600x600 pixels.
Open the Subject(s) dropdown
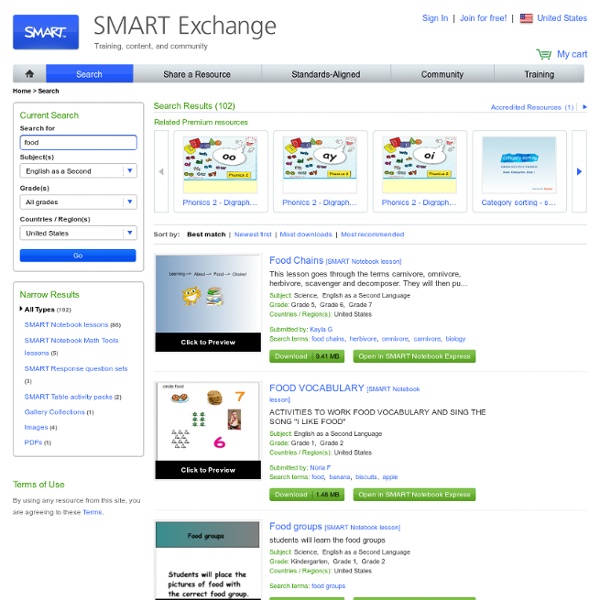tap(78, 171)
